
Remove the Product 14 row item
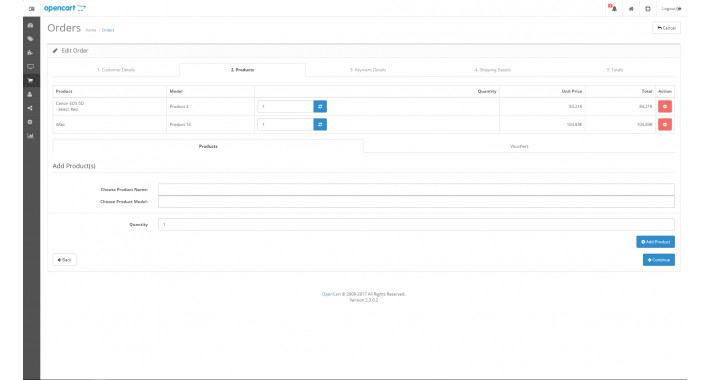point(665,125)
